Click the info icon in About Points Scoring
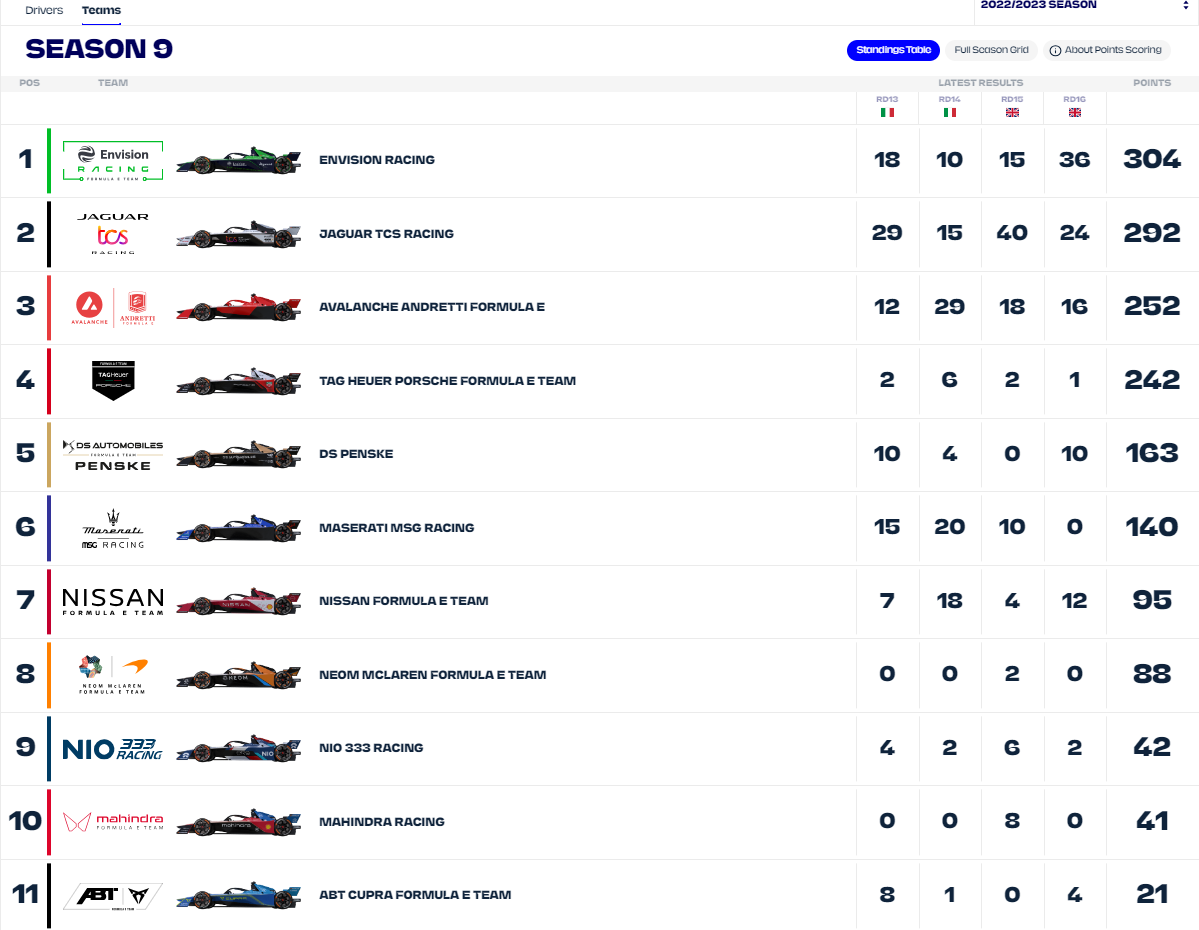This screenshot has width=1199, height=930. pos(1055,50)
